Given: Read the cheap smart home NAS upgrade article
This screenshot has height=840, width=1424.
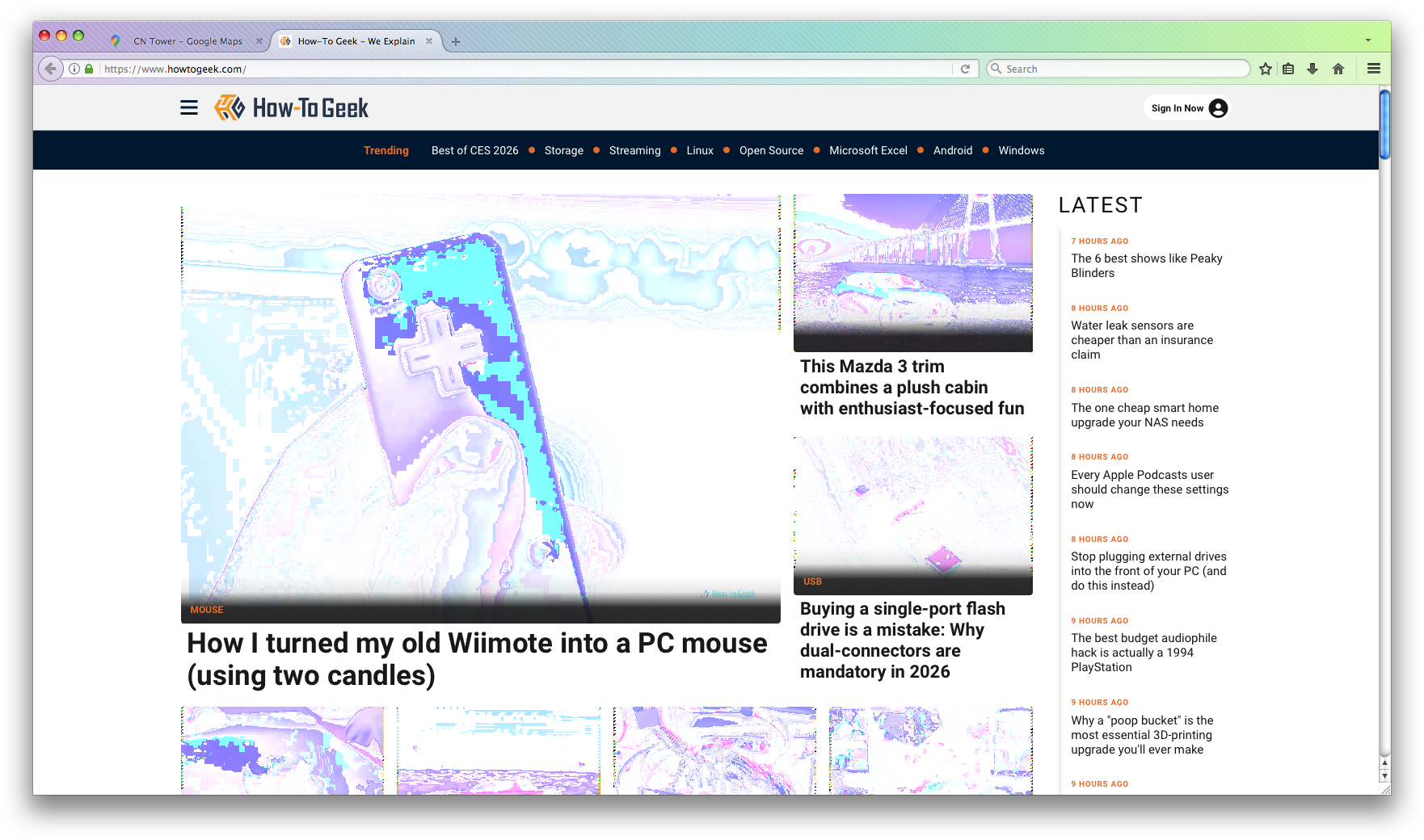Looking at the screenshot, I should click(1145, 415).
